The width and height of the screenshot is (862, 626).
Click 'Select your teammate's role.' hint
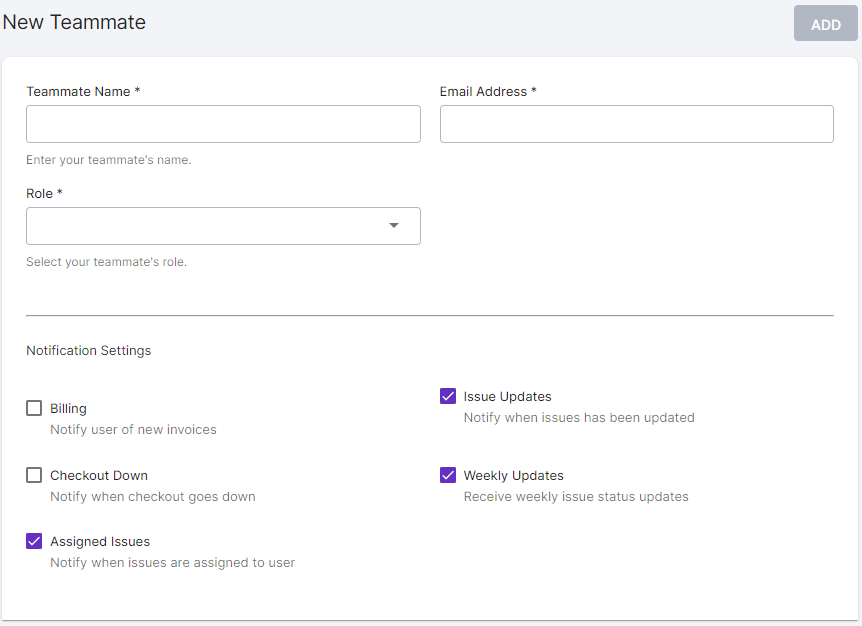pyautogui.click(x=107, y=262)
